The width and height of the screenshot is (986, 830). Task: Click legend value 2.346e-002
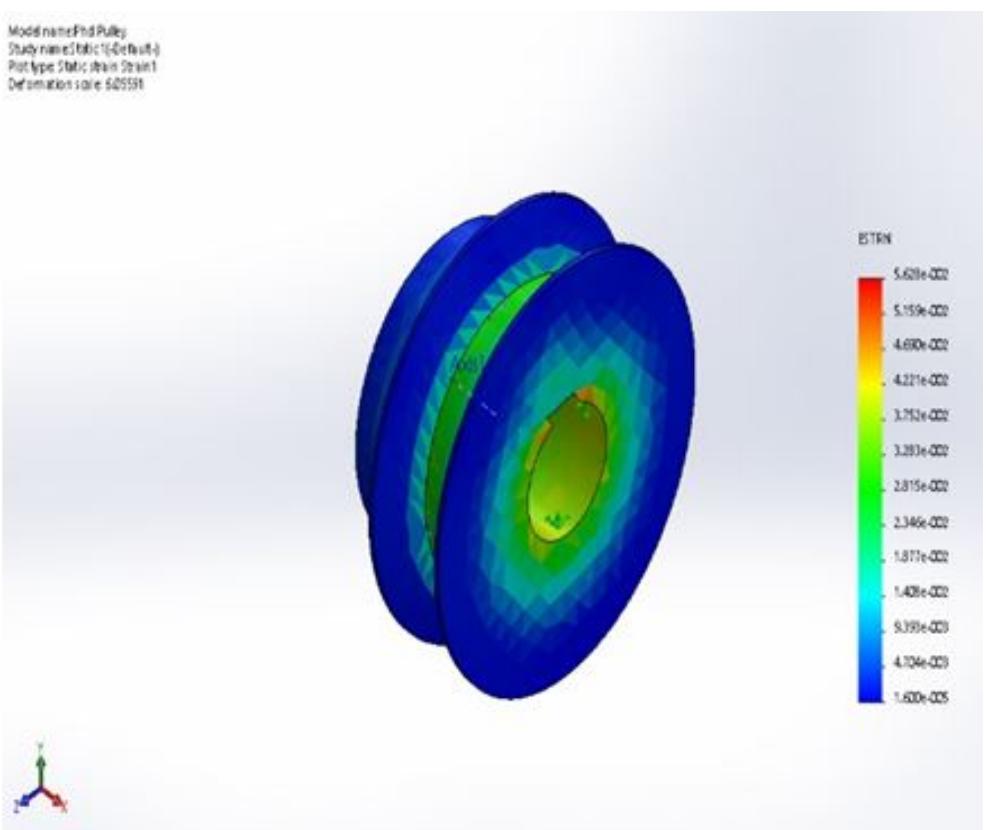click(921, 523)
